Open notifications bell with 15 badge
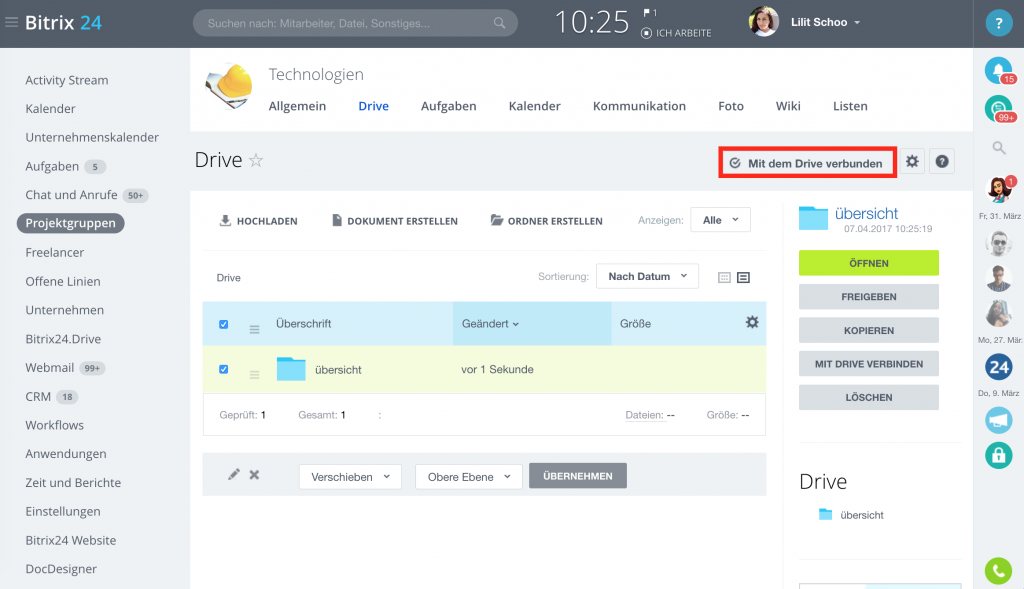1024x589 pixels. (999, 71)
